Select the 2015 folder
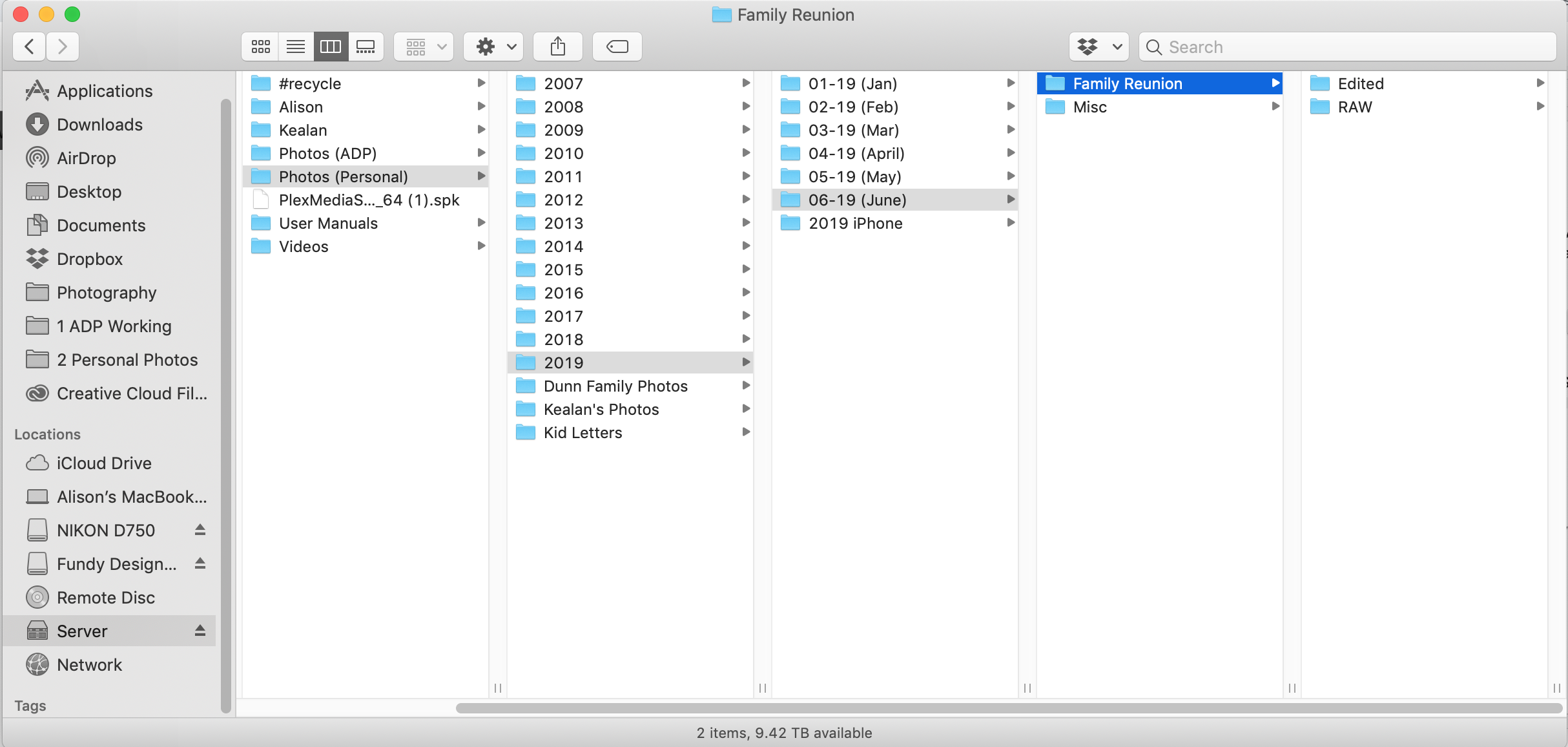 pyautogui.click(x=630, y=269)
